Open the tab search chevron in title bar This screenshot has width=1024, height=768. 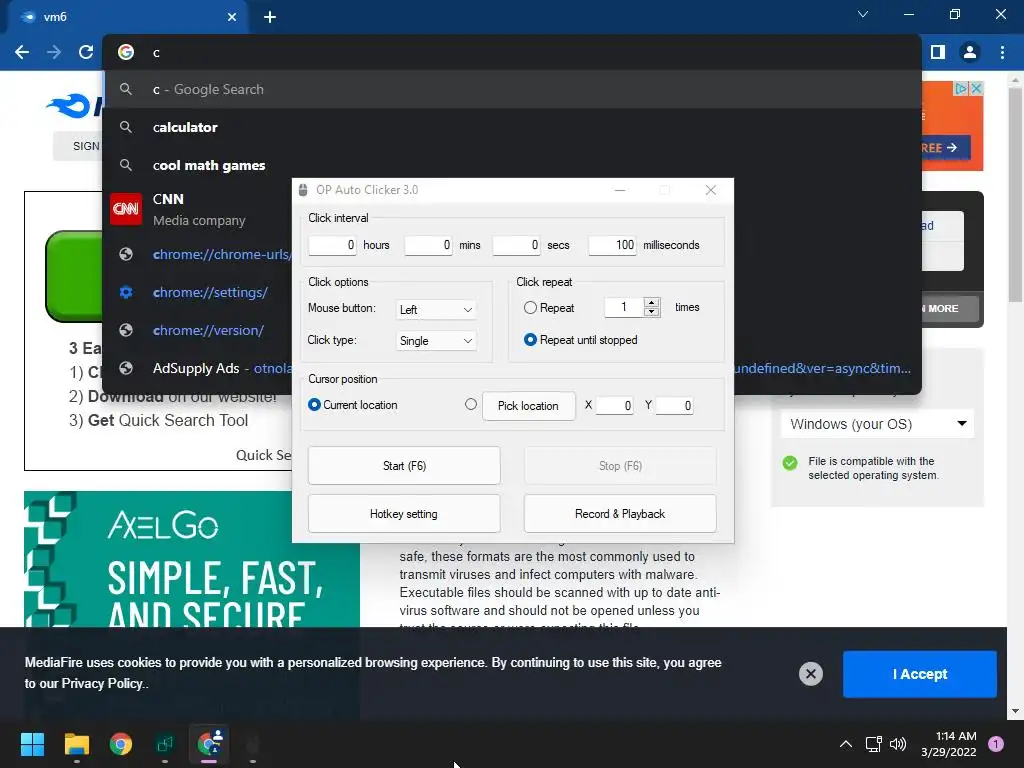coord(863,14)
